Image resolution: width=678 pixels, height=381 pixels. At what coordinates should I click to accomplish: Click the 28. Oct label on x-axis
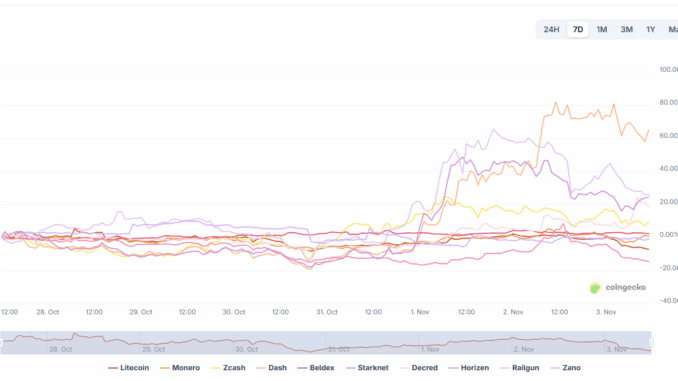[x=48, y=312]
